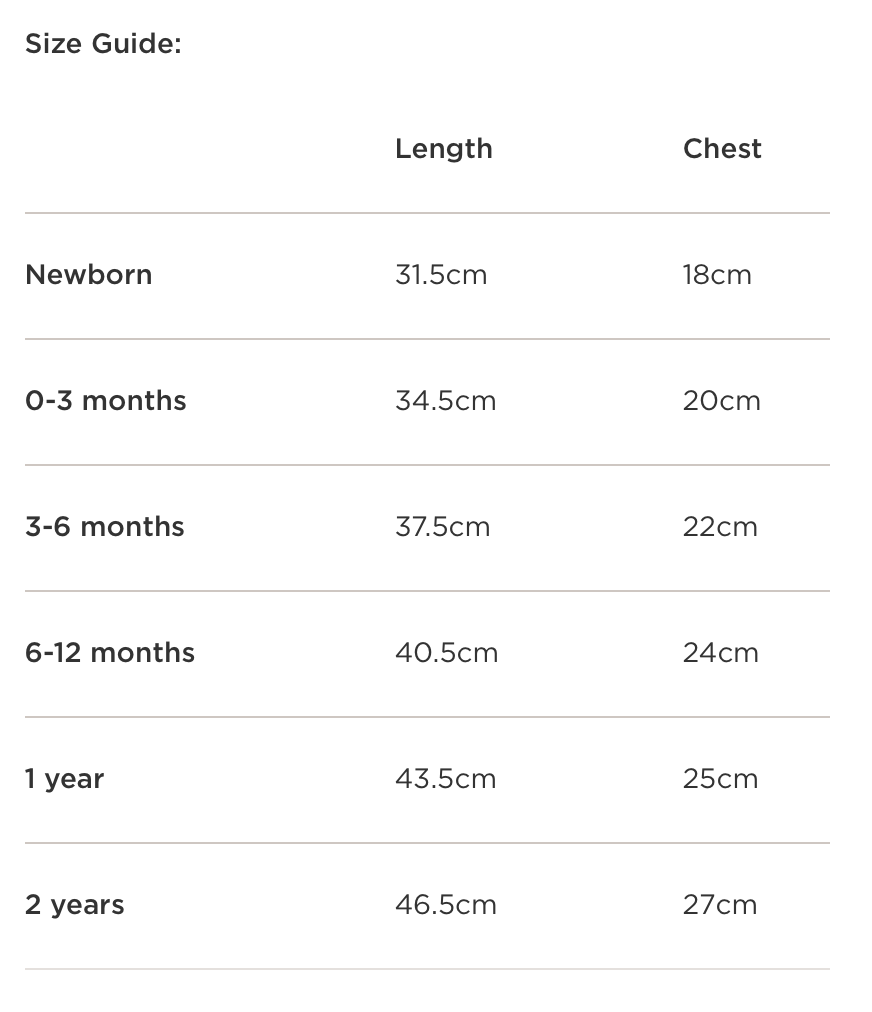Select the 0-3 months row label

[106, 401]
